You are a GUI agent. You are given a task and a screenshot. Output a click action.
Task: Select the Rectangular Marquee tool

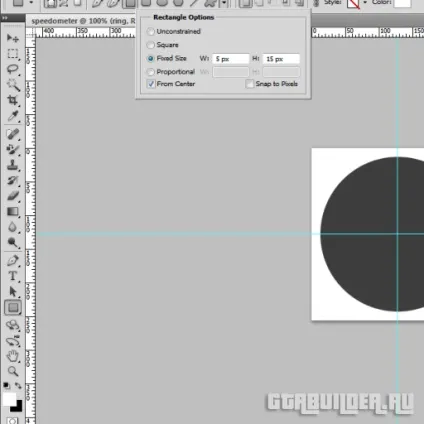[13, 54]
